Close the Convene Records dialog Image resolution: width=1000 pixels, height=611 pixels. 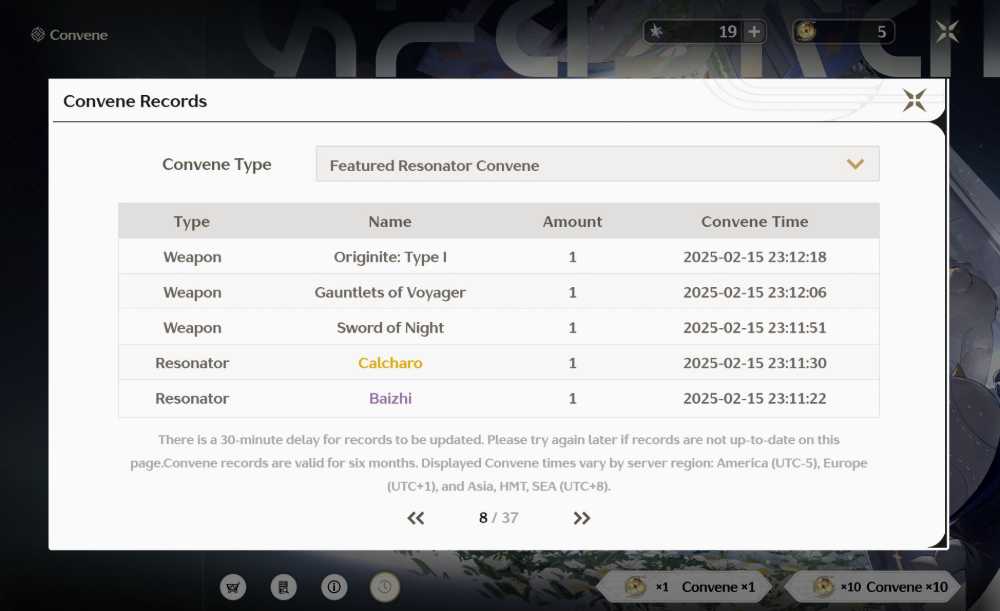[x=914, y=100]
